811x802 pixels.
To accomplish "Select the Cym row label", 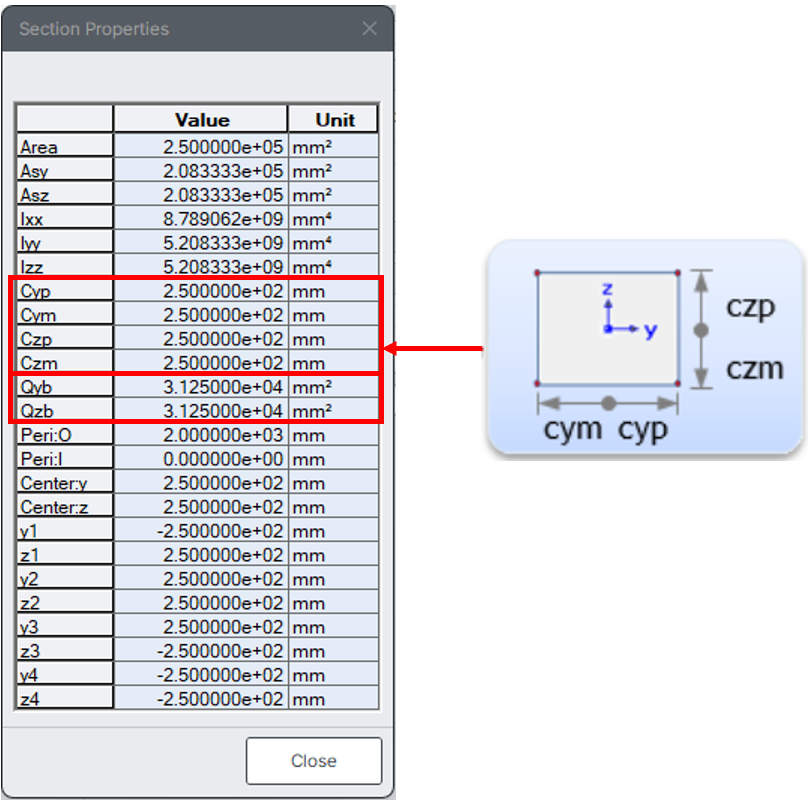I will [x=65, y=314].
